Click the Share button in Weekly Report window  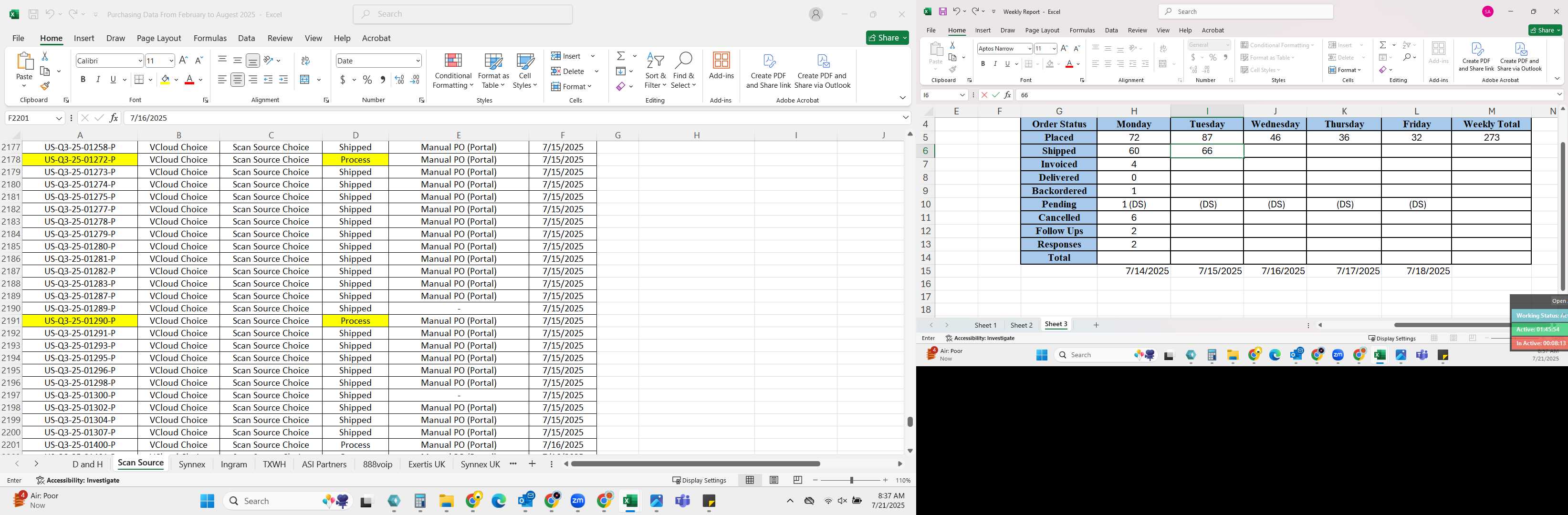(1545, 31)
